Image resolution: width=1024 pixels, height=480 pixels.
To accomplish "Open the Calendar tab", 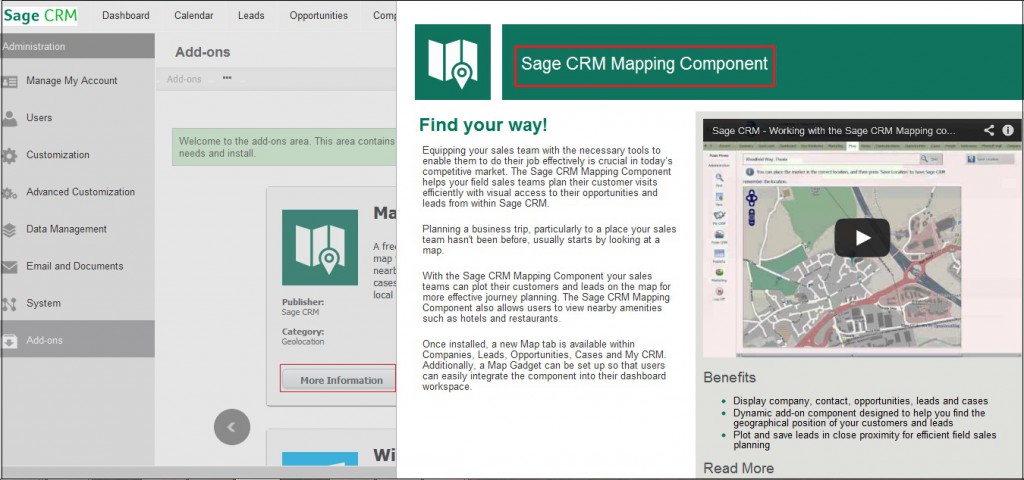I will coord(194,16).
